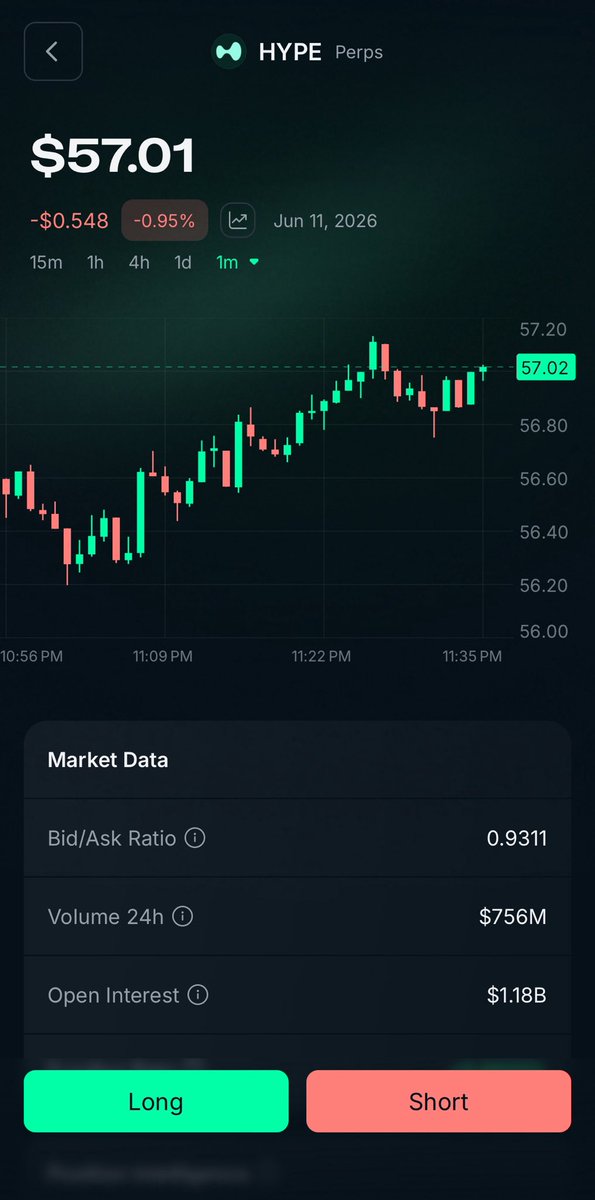Viewport: 595px width, 1200px height.
Task: Tap the 56.60 price axis label
Action: click(x=543, y=479)
